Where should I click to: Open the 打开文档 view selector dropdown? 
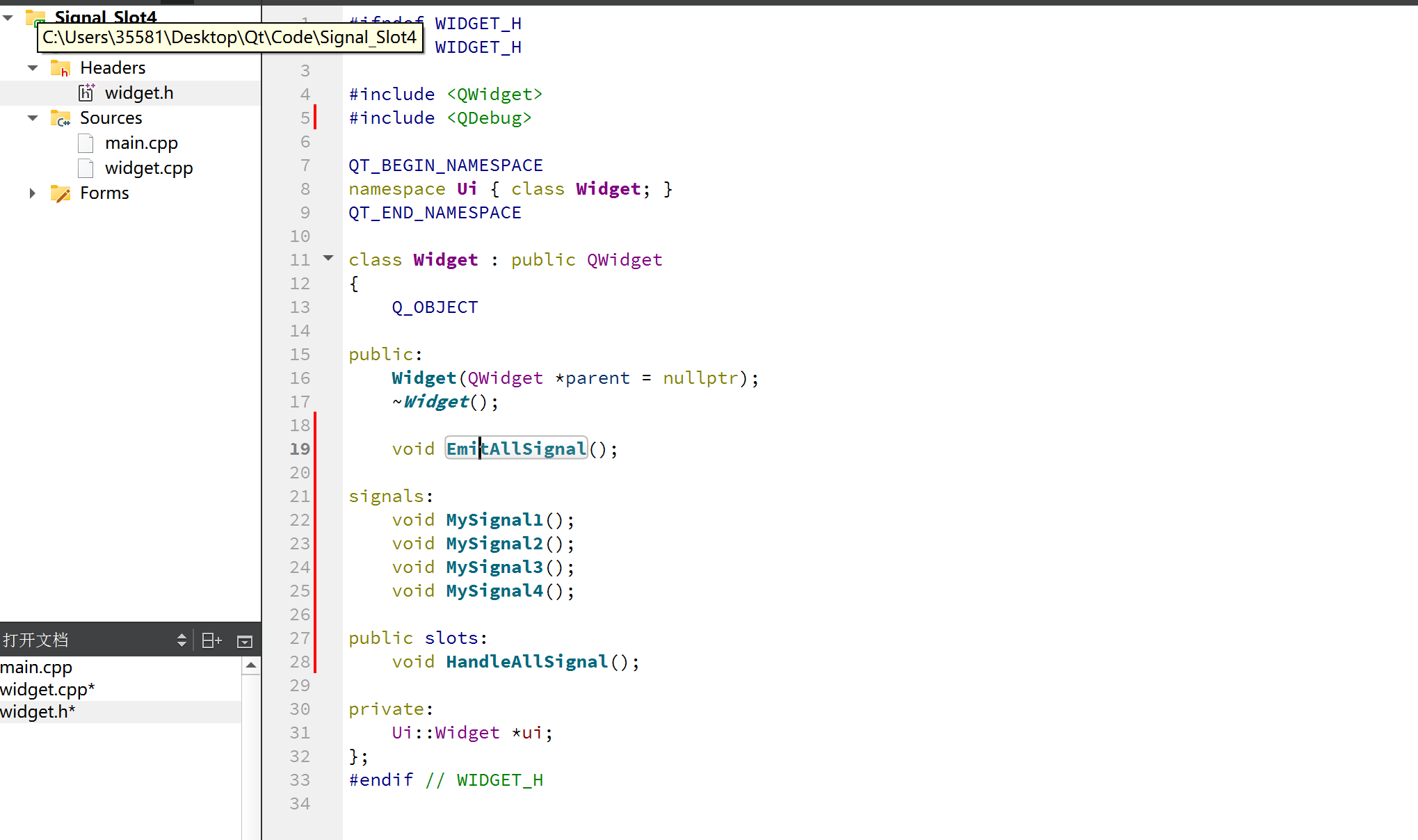tap(182, 640)
